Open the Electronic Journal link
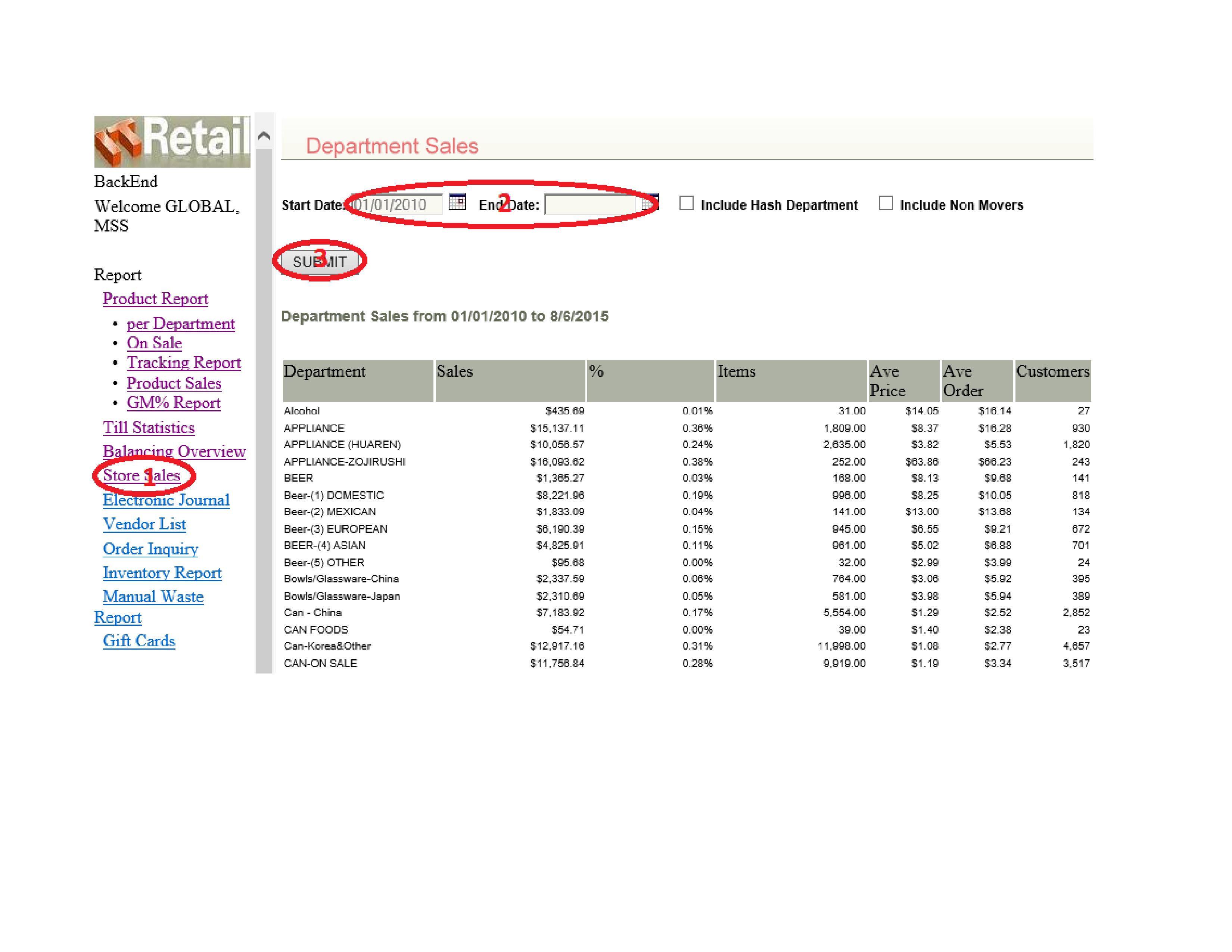1232x952 pixels. tap(167, 500)
